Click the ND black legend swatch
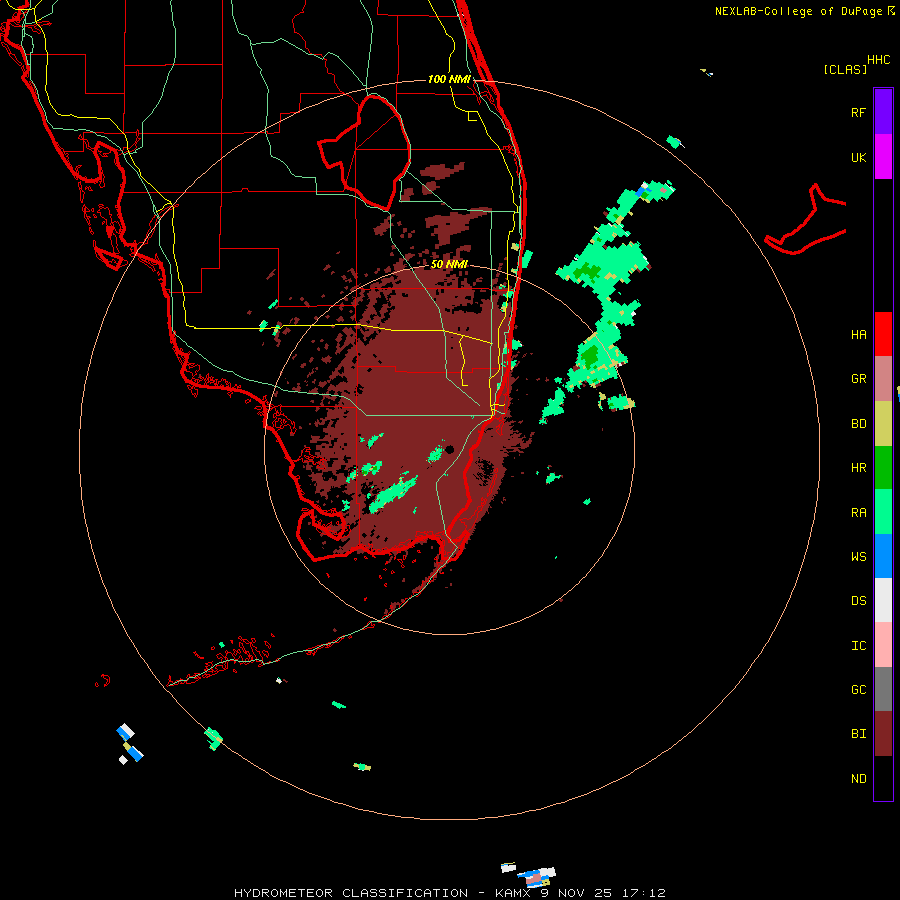Screen dimensions: 900x900 pyautogui.click(x=883, y=778)
